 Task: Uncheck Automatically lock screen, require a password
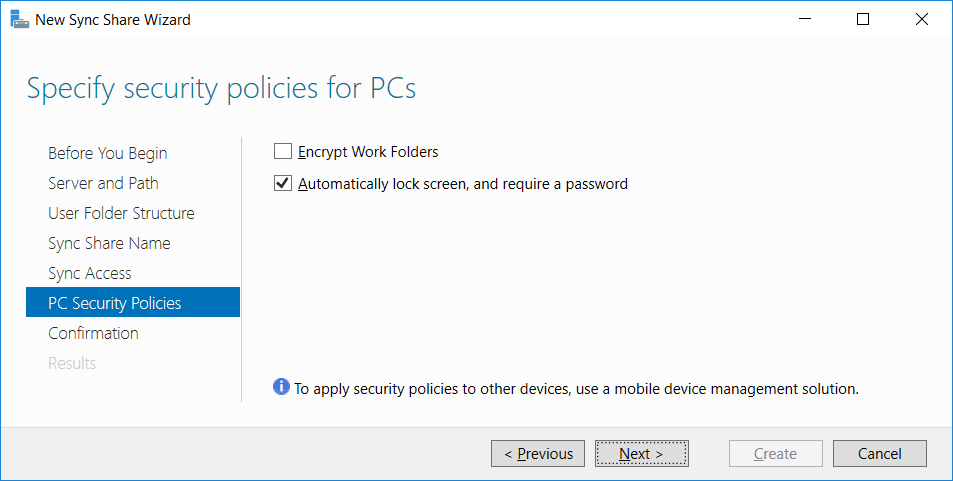coord(283,183)
